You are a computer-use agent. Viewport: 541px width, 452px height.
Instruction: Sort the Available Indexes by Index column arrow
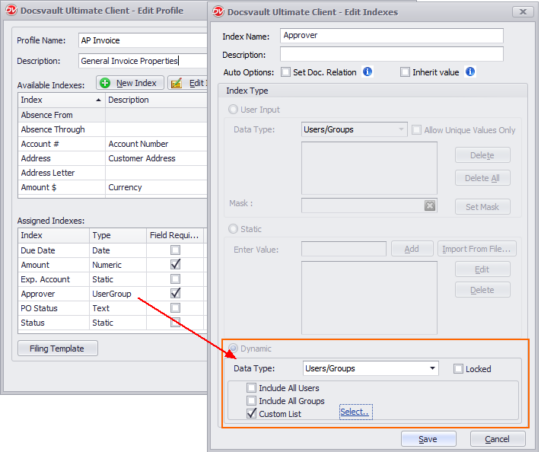(x=99, y=100)
